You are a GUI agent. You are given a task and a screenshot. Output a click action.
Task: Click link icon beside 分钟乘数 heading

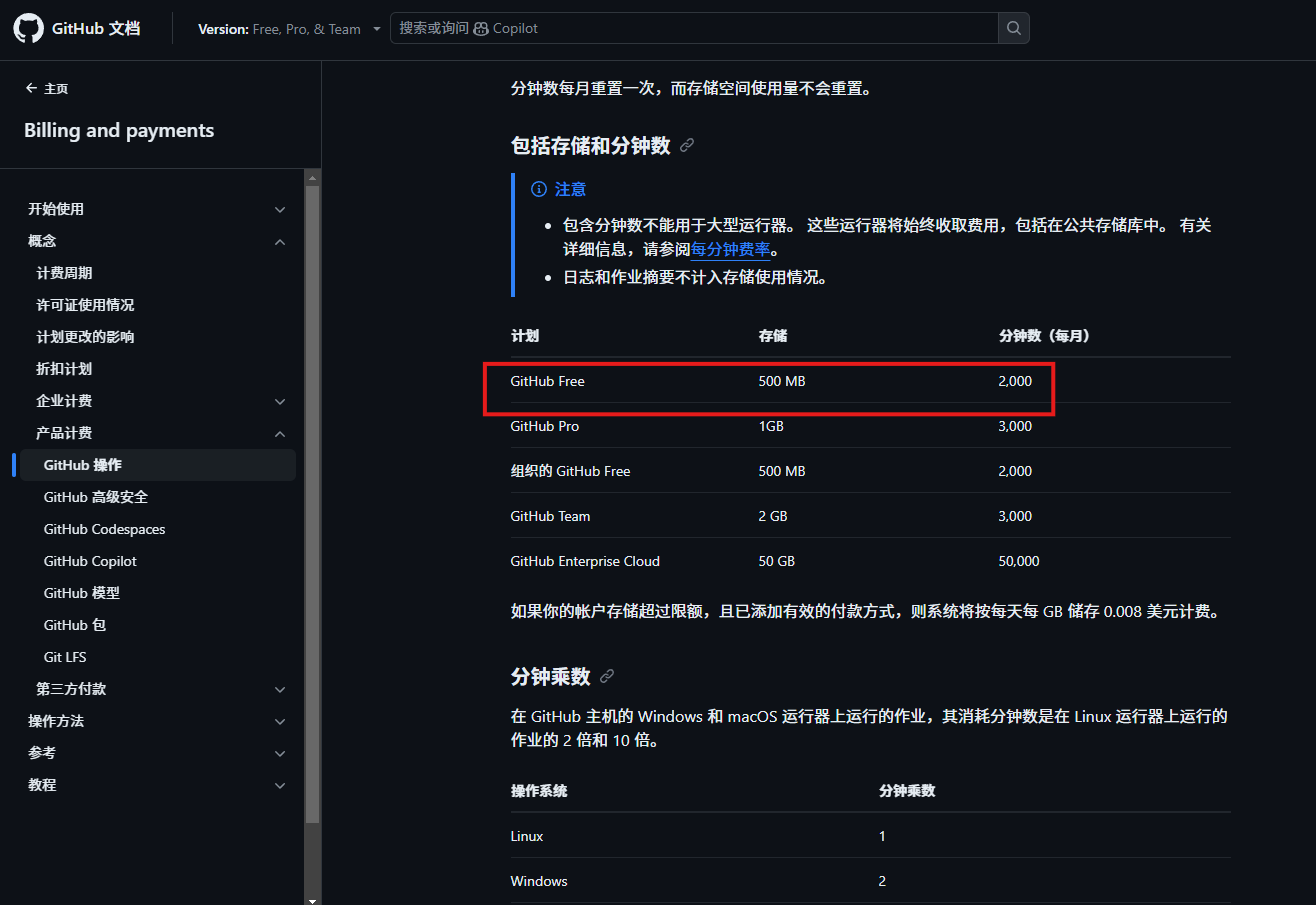point(607,677)
